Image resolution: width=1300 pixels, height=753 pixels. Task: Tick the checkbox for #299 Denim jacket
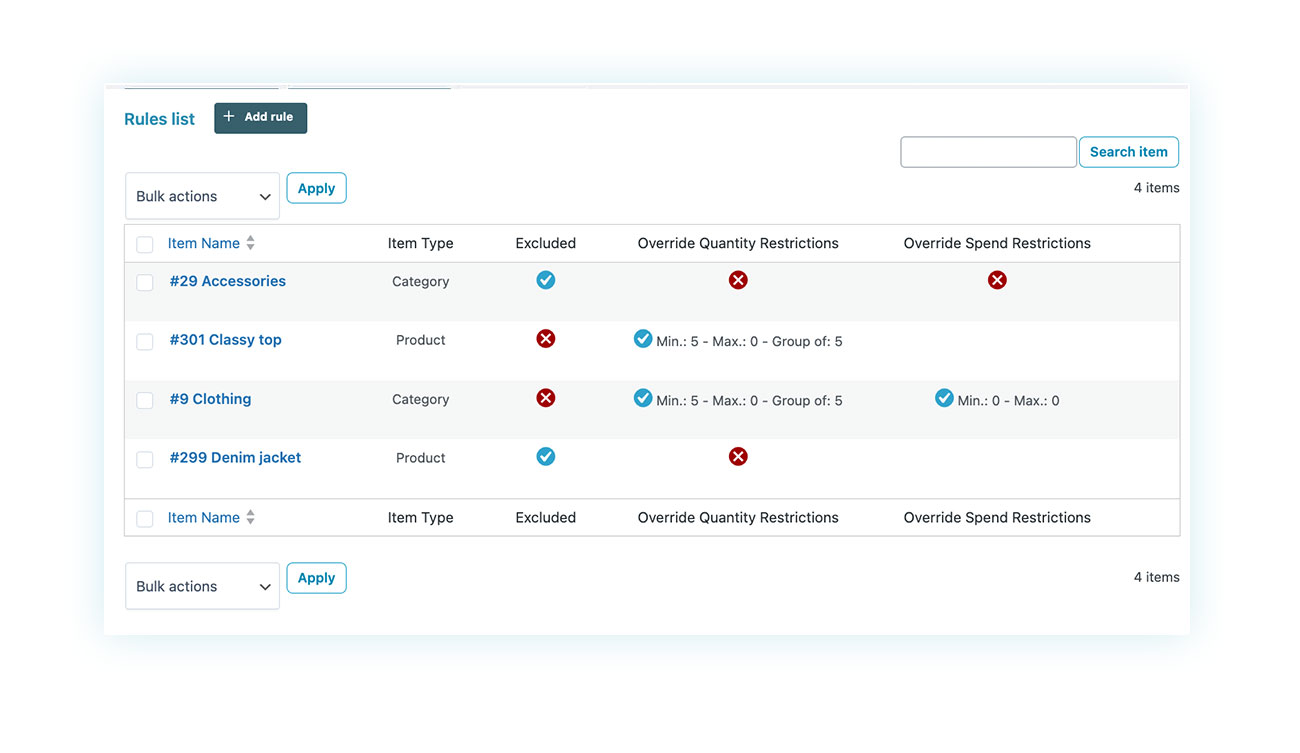tap(145, 460)
